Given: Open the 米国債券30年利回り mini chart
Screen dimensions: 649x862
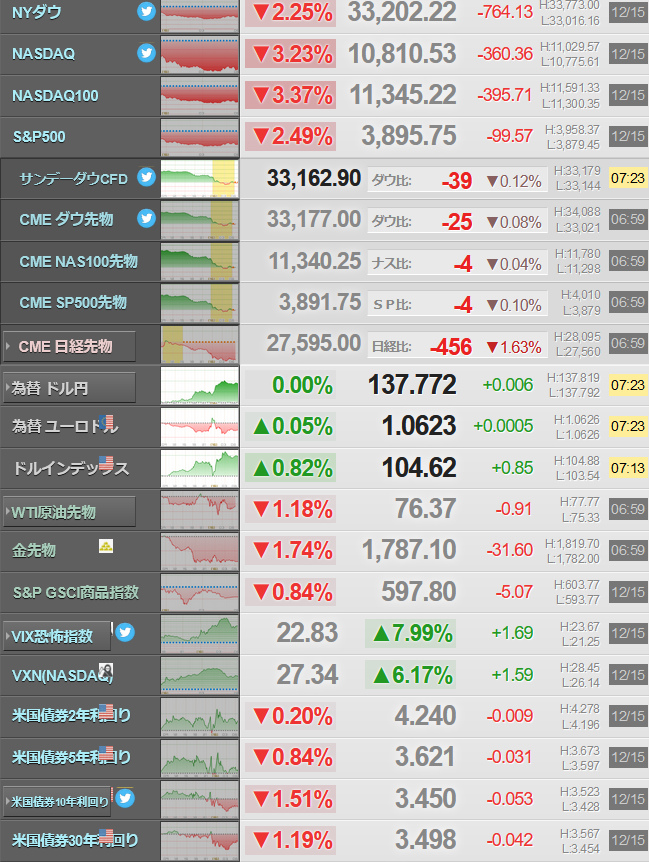Looking at the screenshot, I should (200, 842).
